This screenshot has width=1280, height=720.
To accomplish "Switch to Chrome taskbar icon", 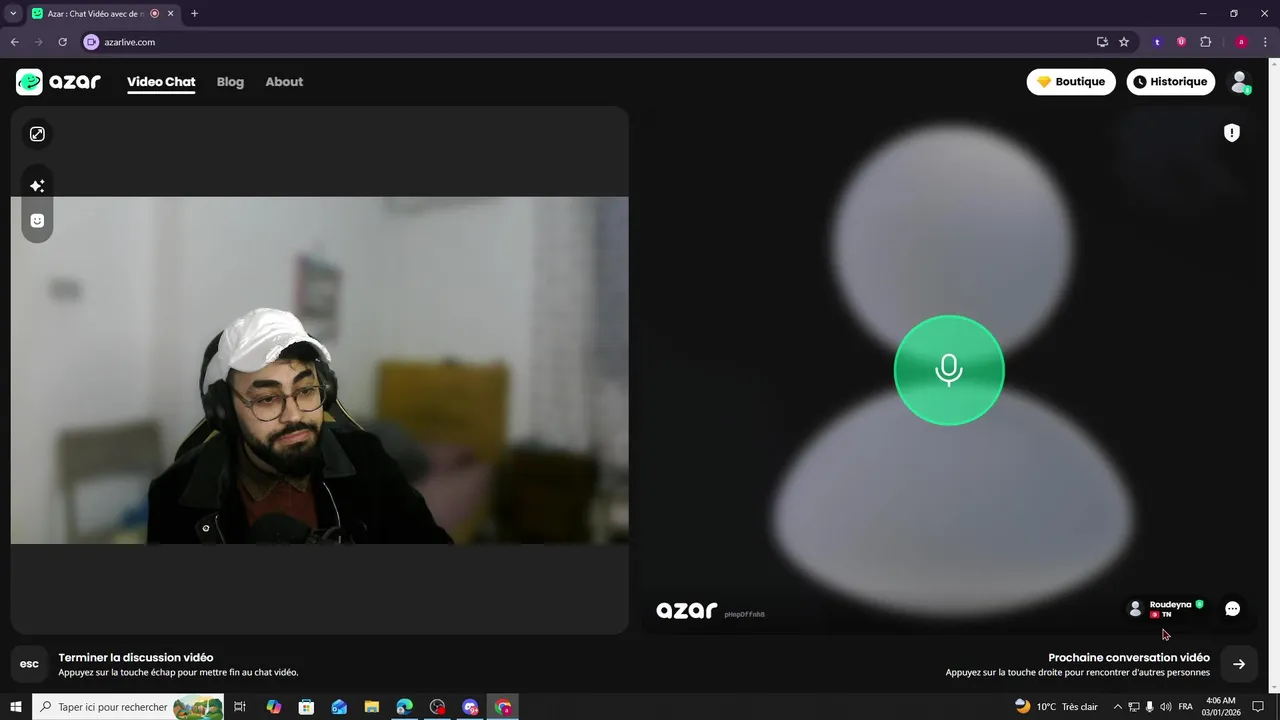I will [x=503, y=707].
